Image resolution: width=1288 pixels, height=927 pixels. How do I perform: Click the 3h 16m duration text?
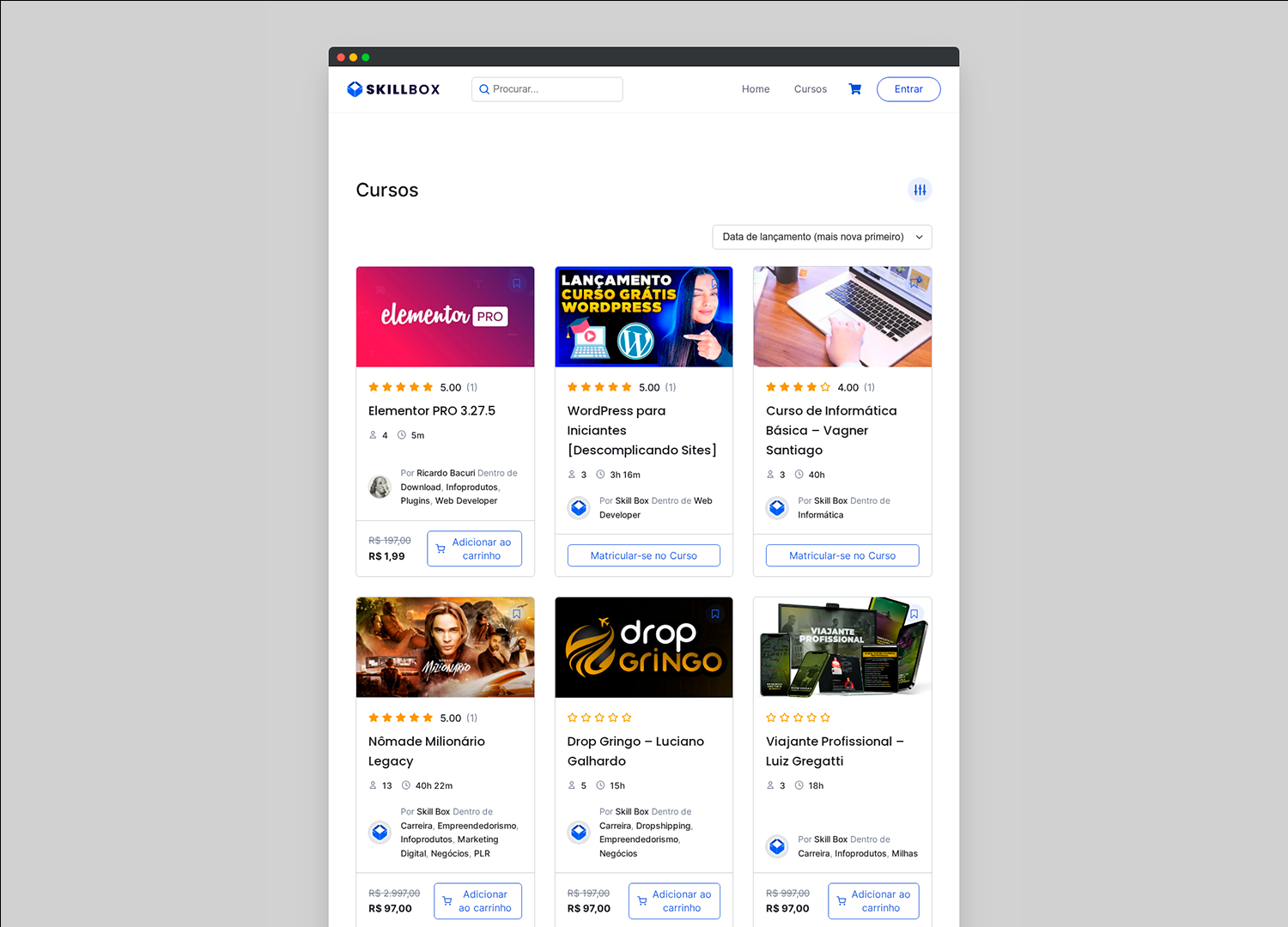point(625,475)
